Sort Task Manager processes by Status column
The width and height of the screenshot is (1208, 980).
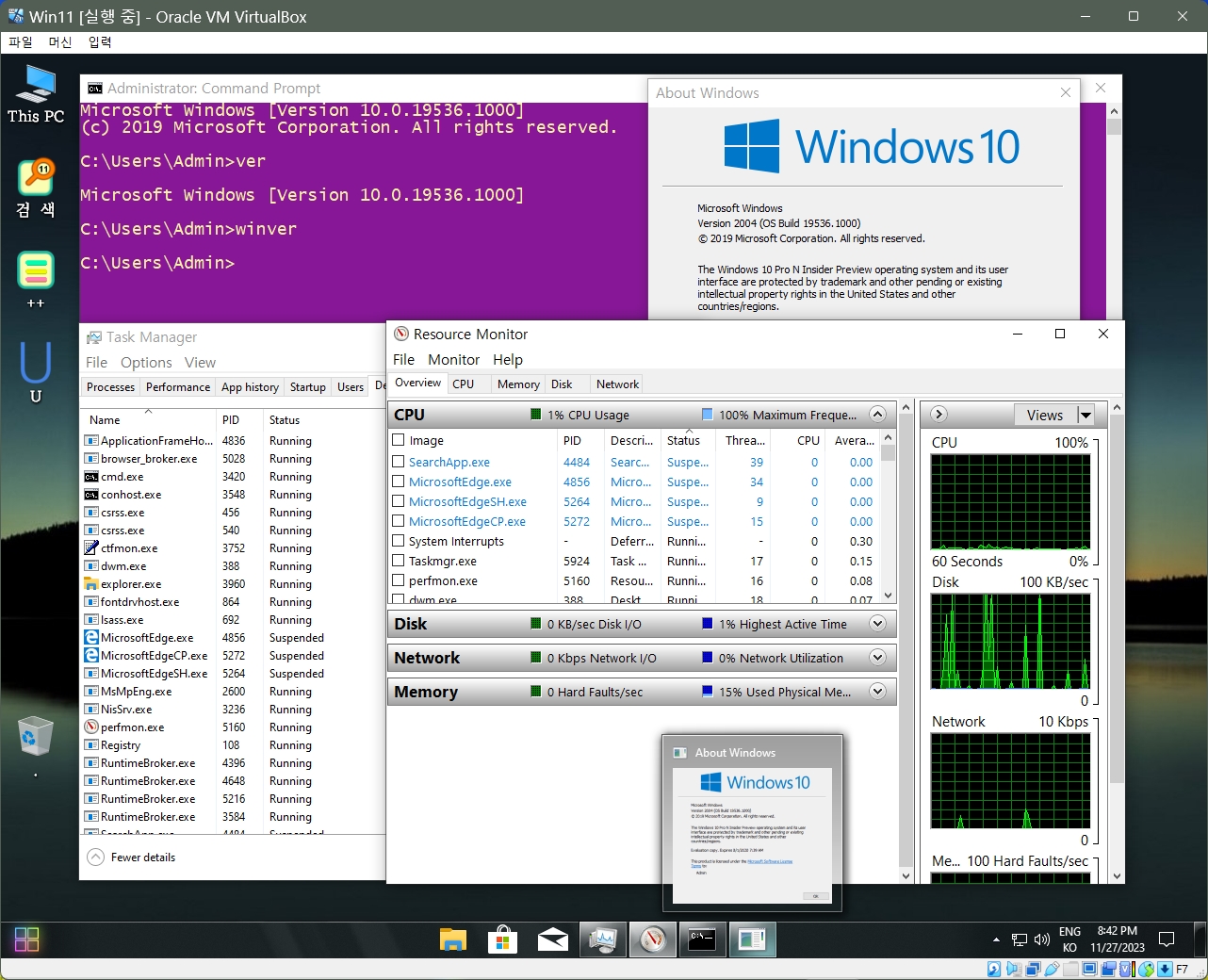click(323, 420)
